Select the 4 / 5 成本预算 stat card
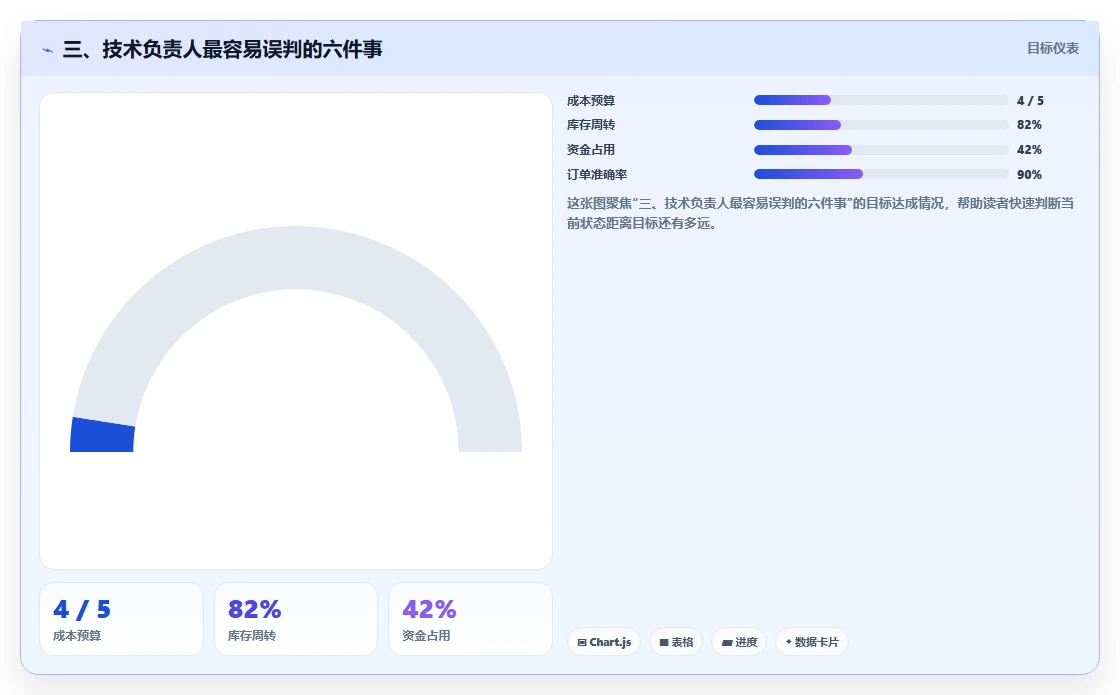The image size is (1120, 695). click(121, 619)
